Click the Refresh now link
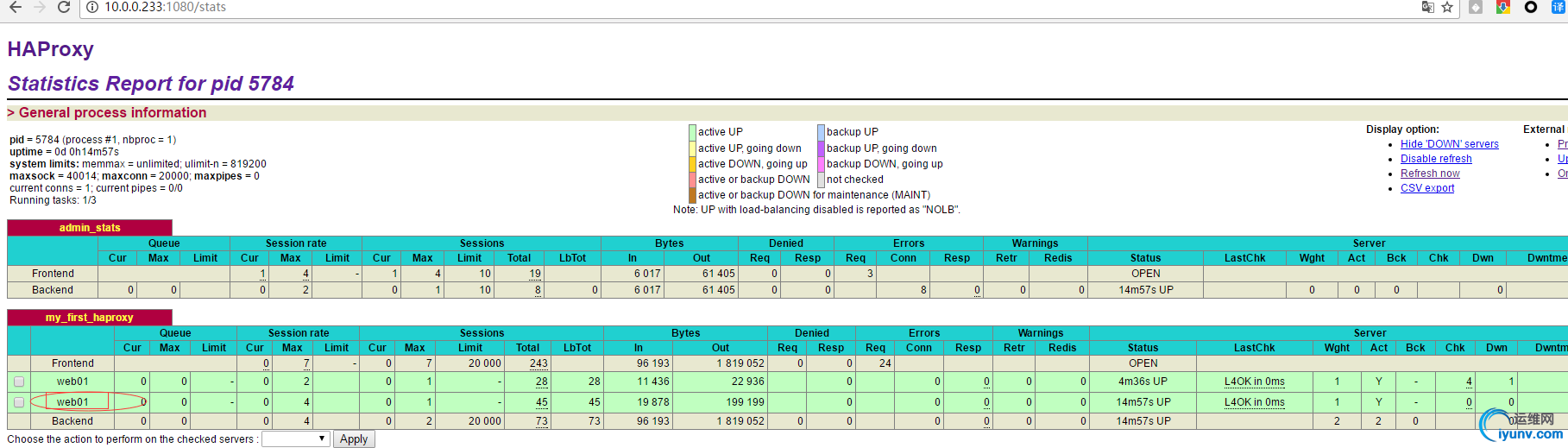The image size is (1568, 448). pos(1430,174)
